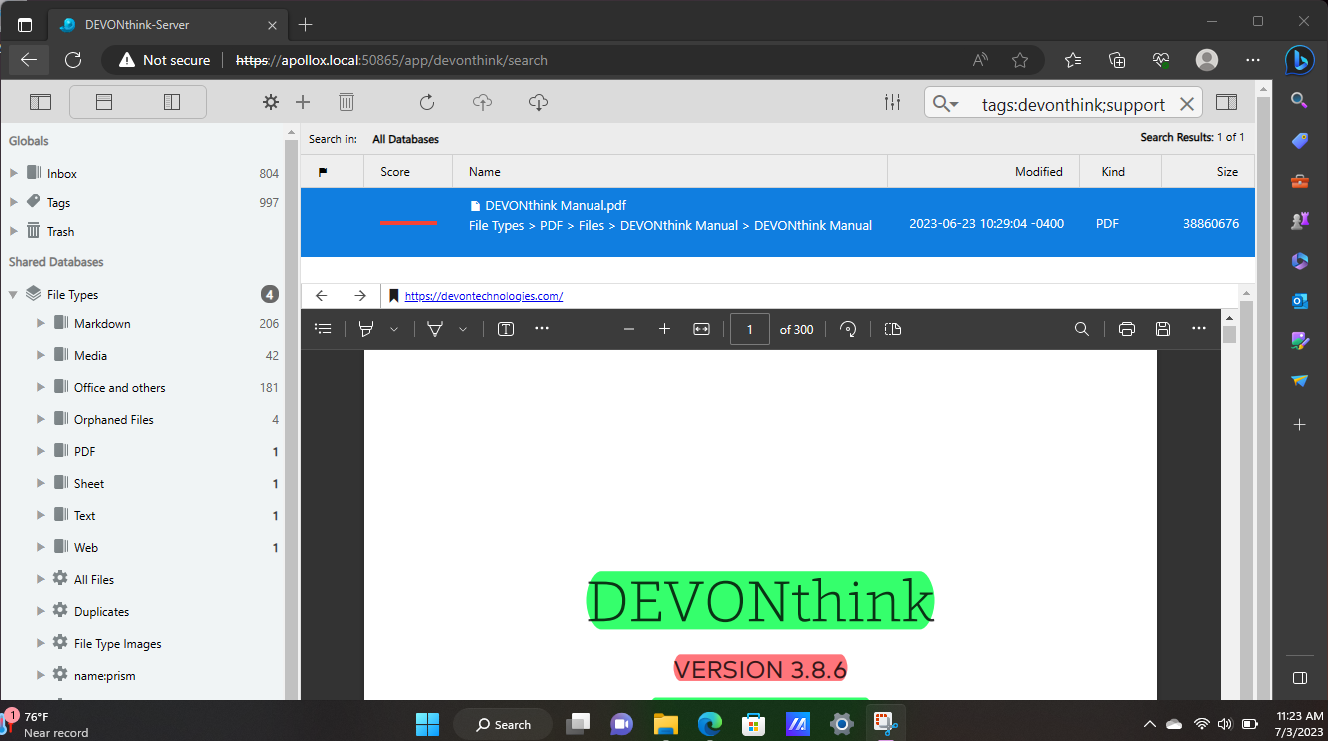Open the highlight color dropdown arrow

(394, 329)
